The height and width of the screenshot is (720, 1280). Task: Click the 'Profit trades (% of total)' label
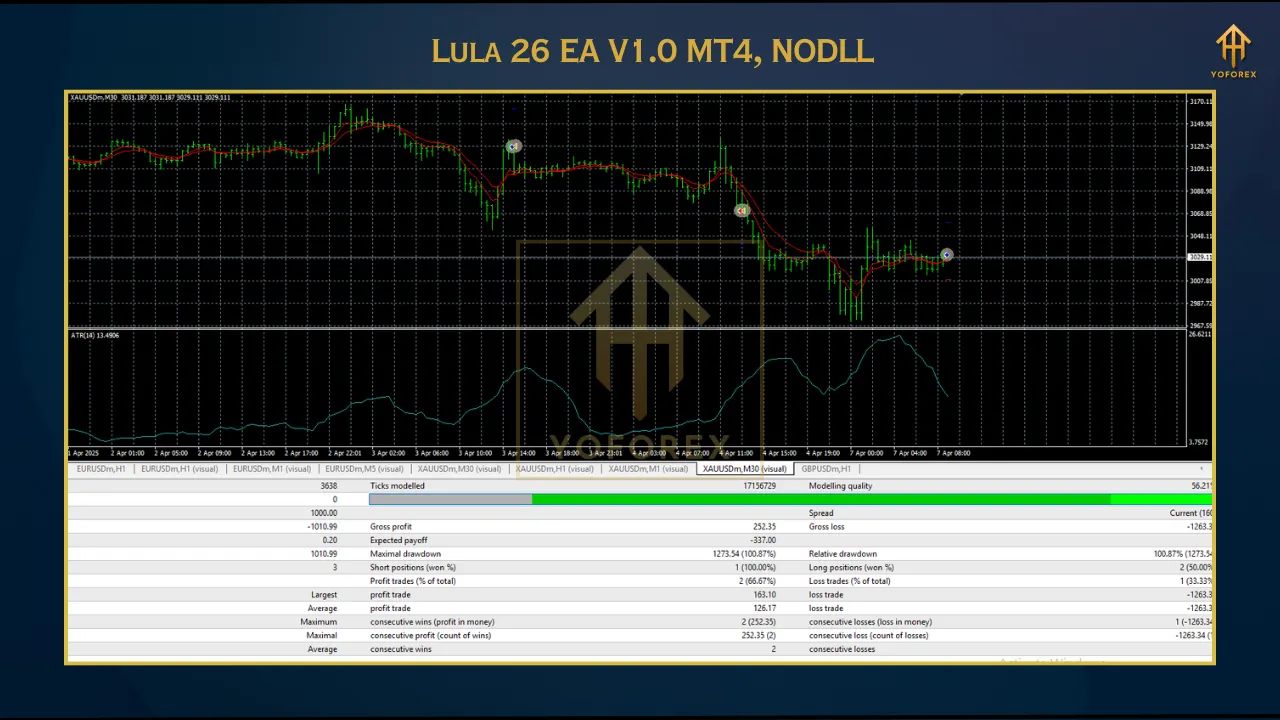[x=413, y=581]
